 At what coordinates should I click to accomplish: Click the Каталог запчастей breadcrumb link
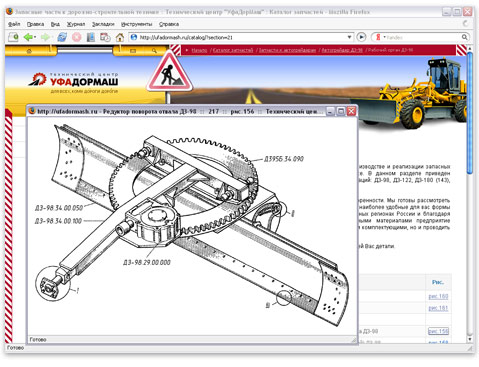tap(233, 50)
